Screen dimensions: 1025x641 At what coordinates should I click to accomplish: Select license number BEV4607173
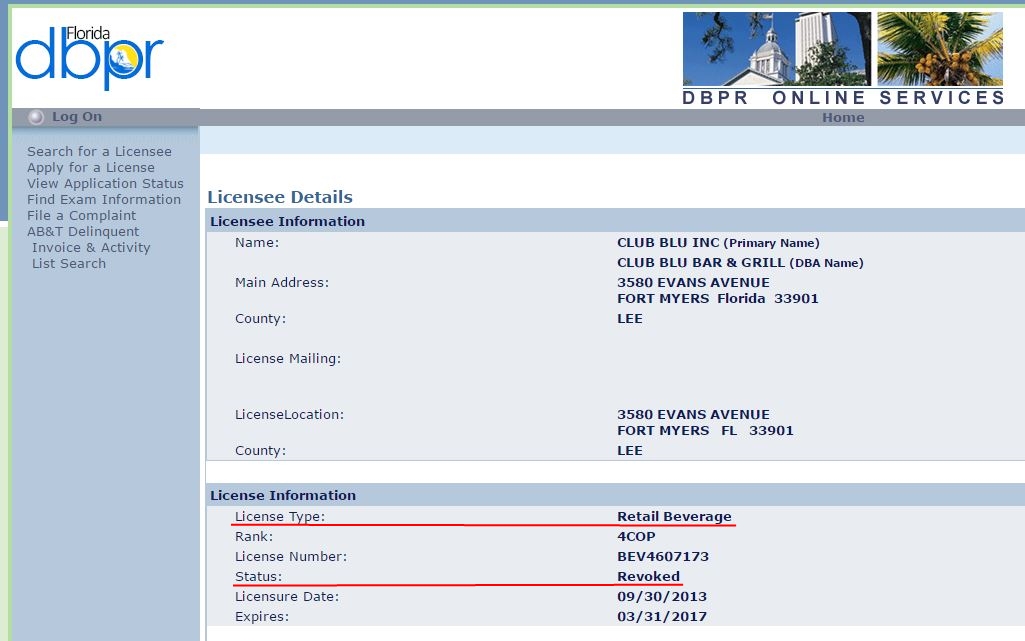point(663,557)
